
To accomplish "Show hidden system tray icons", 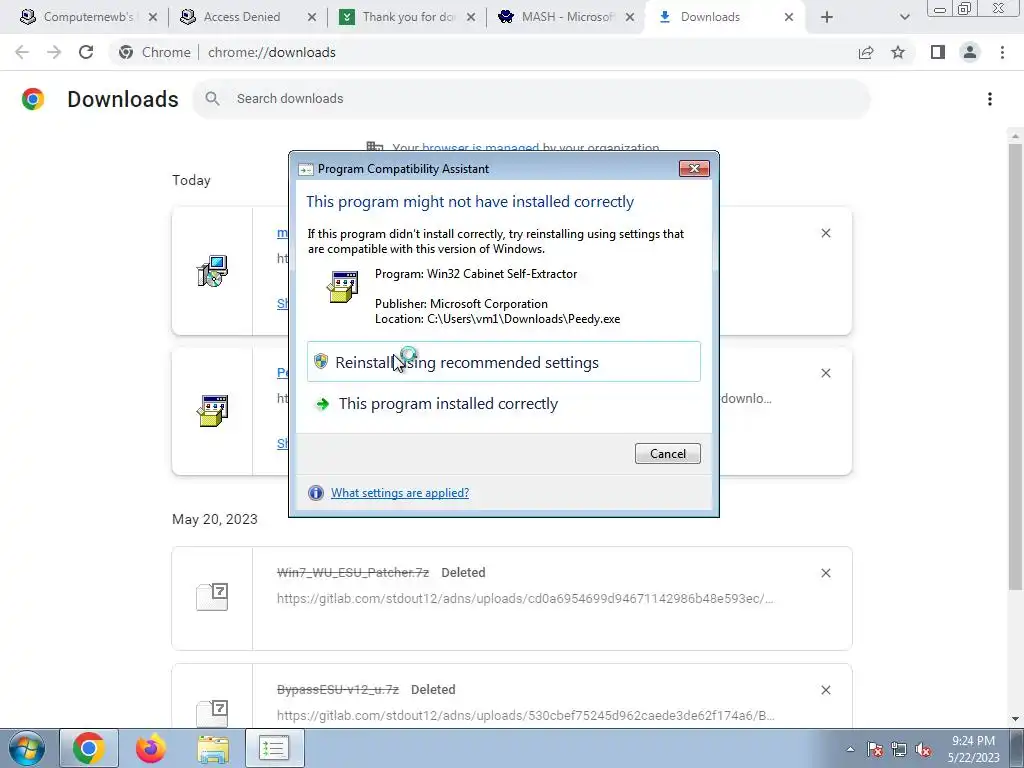I will (x=850, y=749).
